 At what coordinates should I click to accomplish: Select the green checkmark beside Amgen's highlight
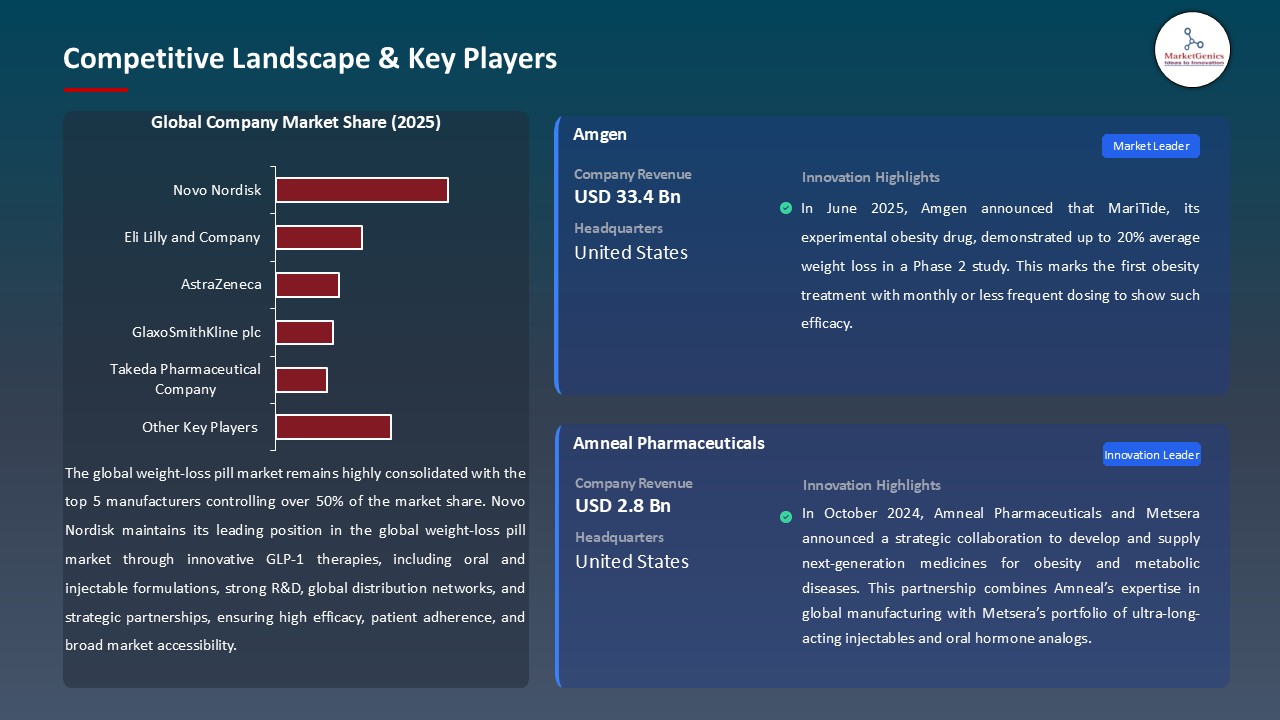786,208
